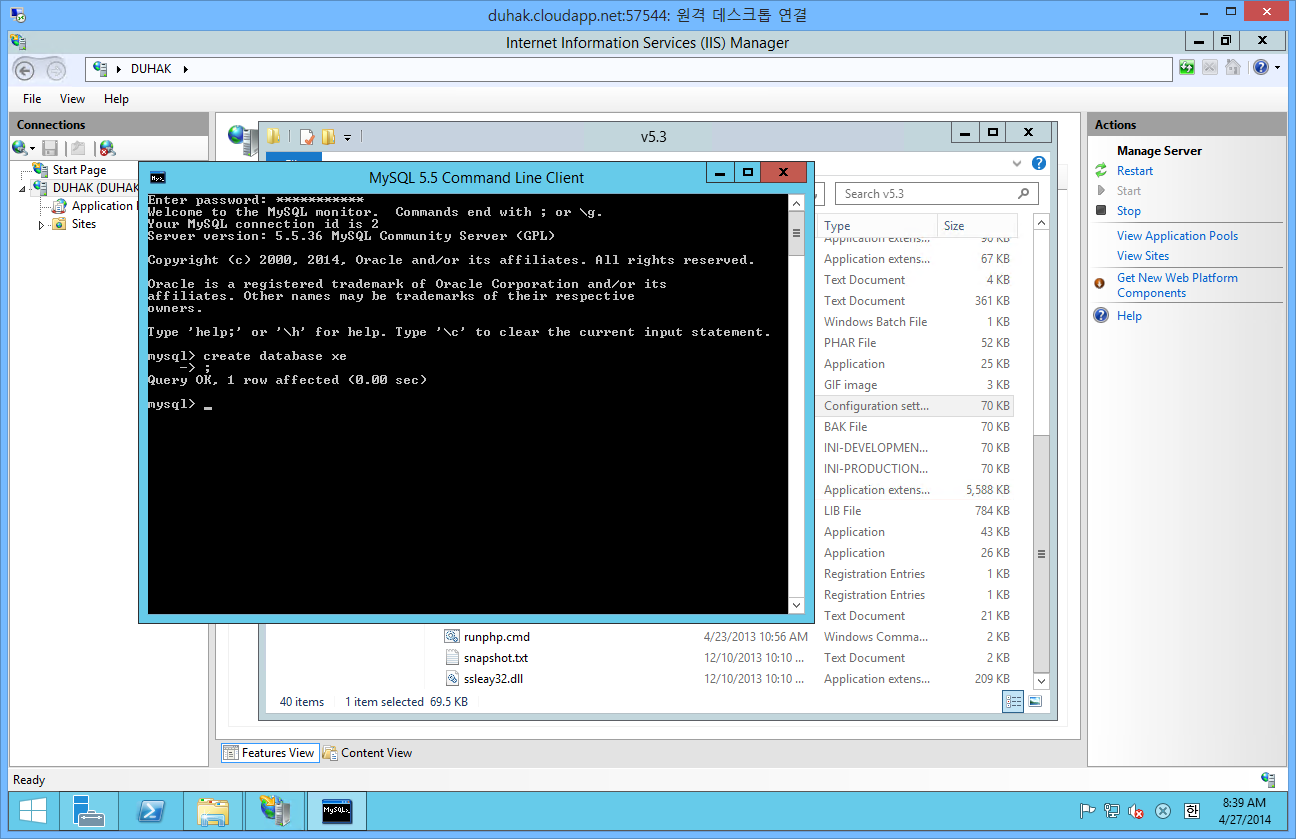1296x839 pixels.
Task: Click the MySQL command line window icon
Action: click(158, 177)
